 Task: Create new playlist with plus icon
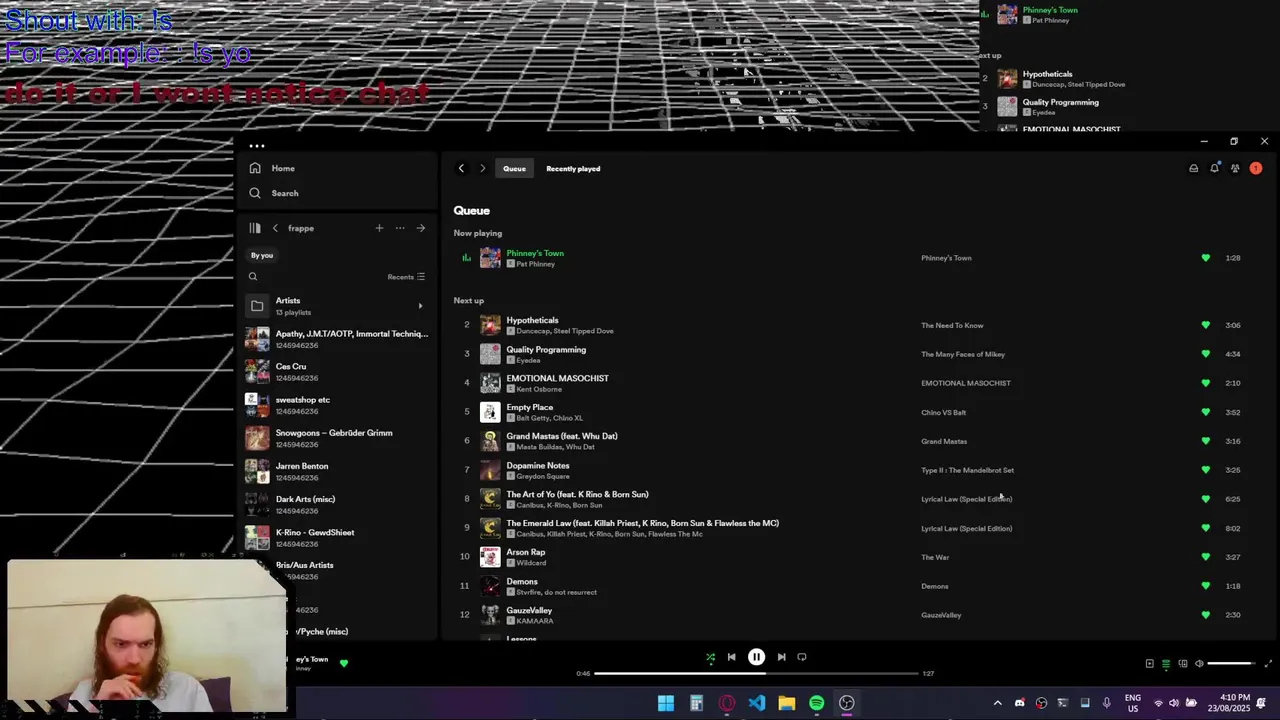point(379,228)
